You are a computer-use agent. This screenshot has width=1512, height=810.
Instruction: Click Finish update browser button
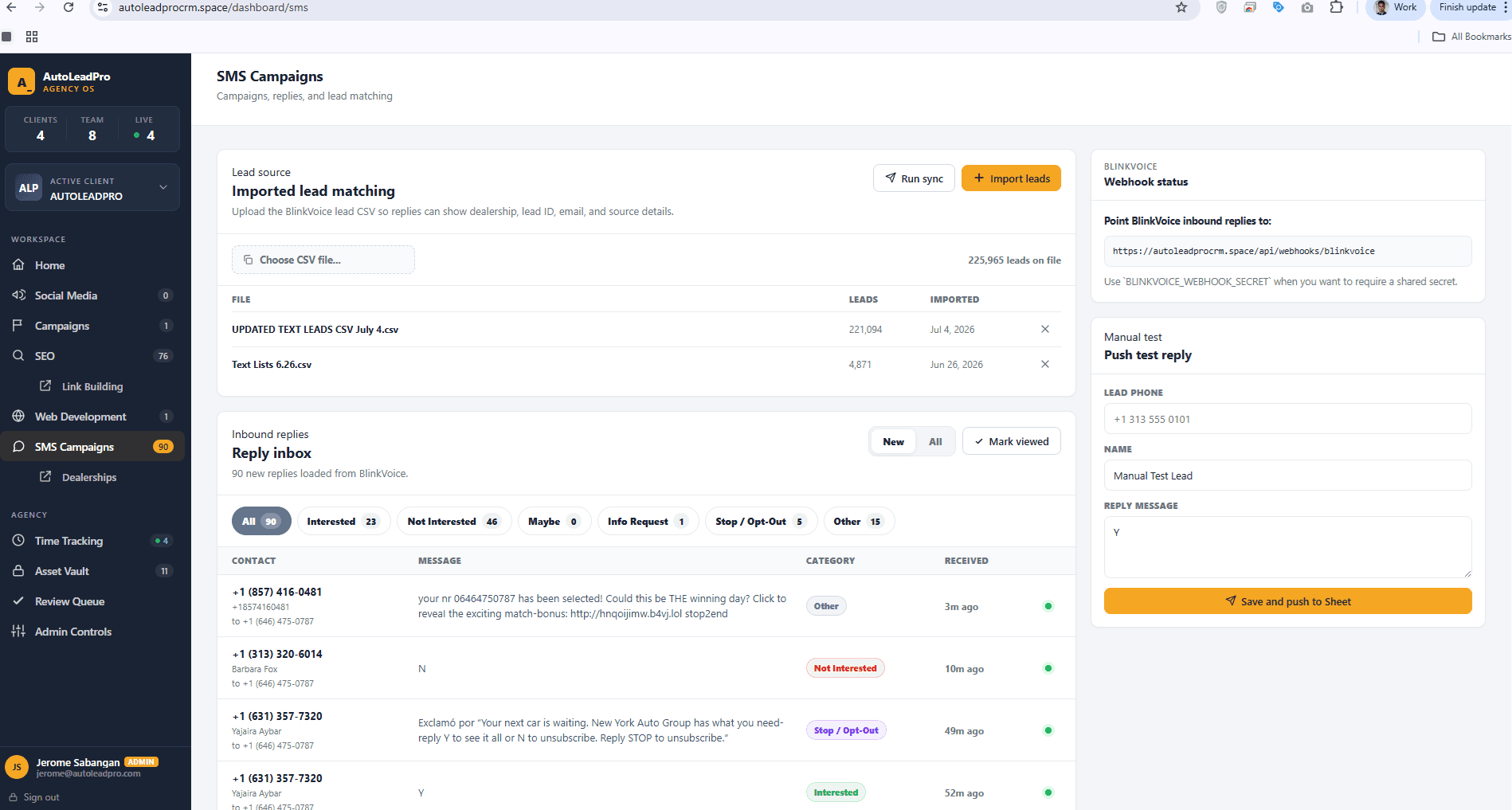tap(1471, 7)
